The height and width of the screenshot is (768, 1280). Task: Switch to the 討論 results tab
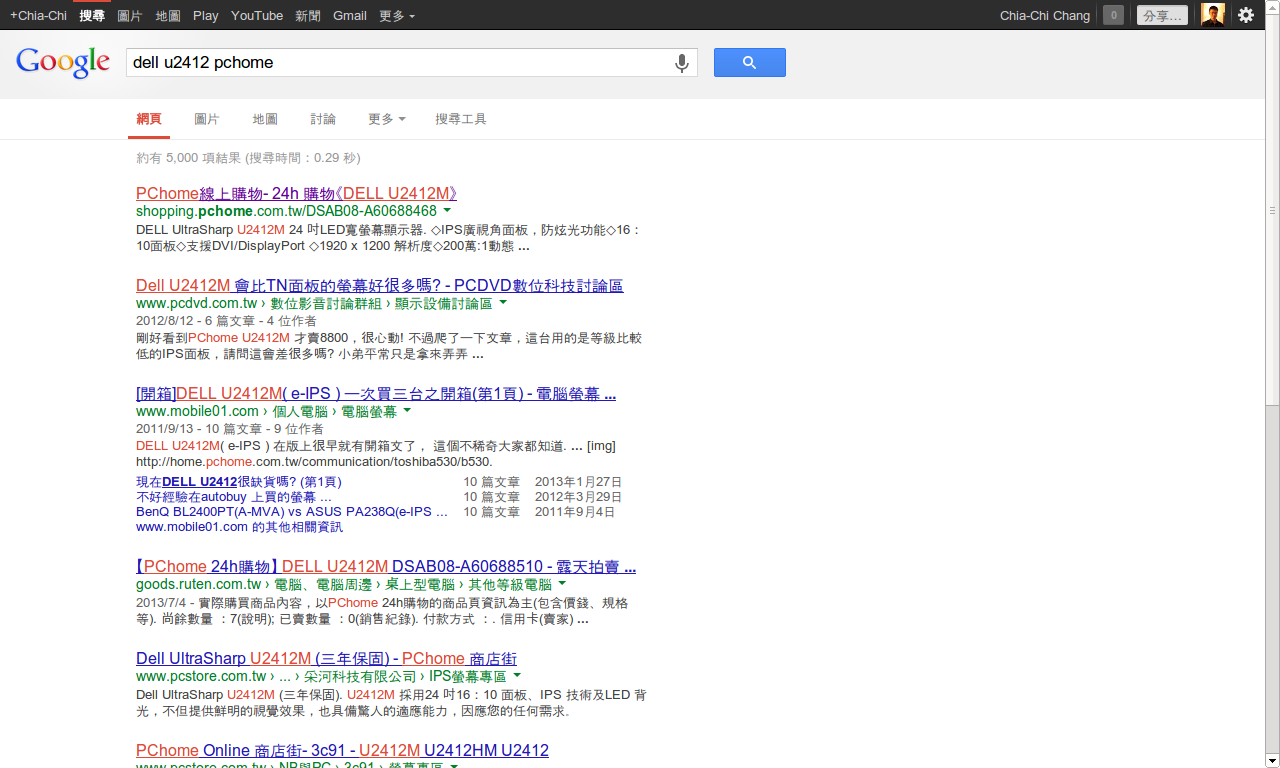pyautogui.click(x=323, y=119)
